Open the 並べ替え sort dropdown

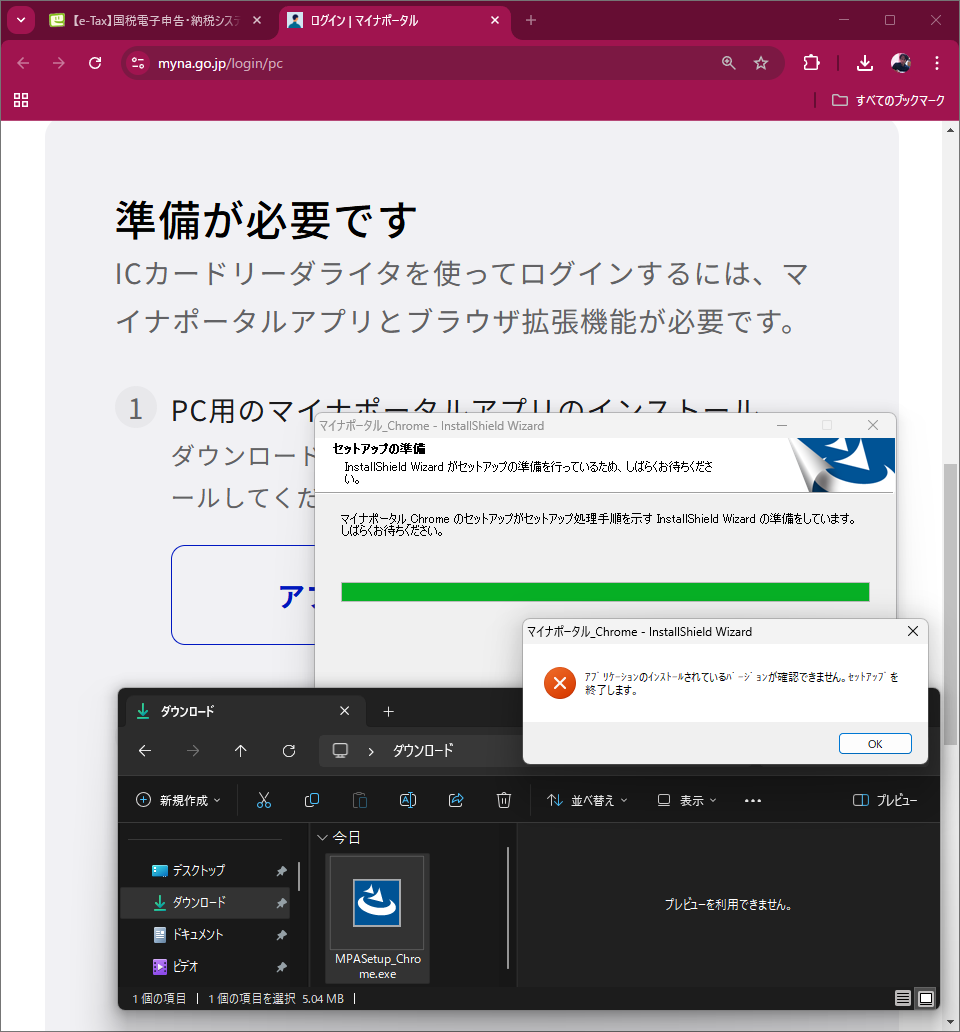coord(587,800)
